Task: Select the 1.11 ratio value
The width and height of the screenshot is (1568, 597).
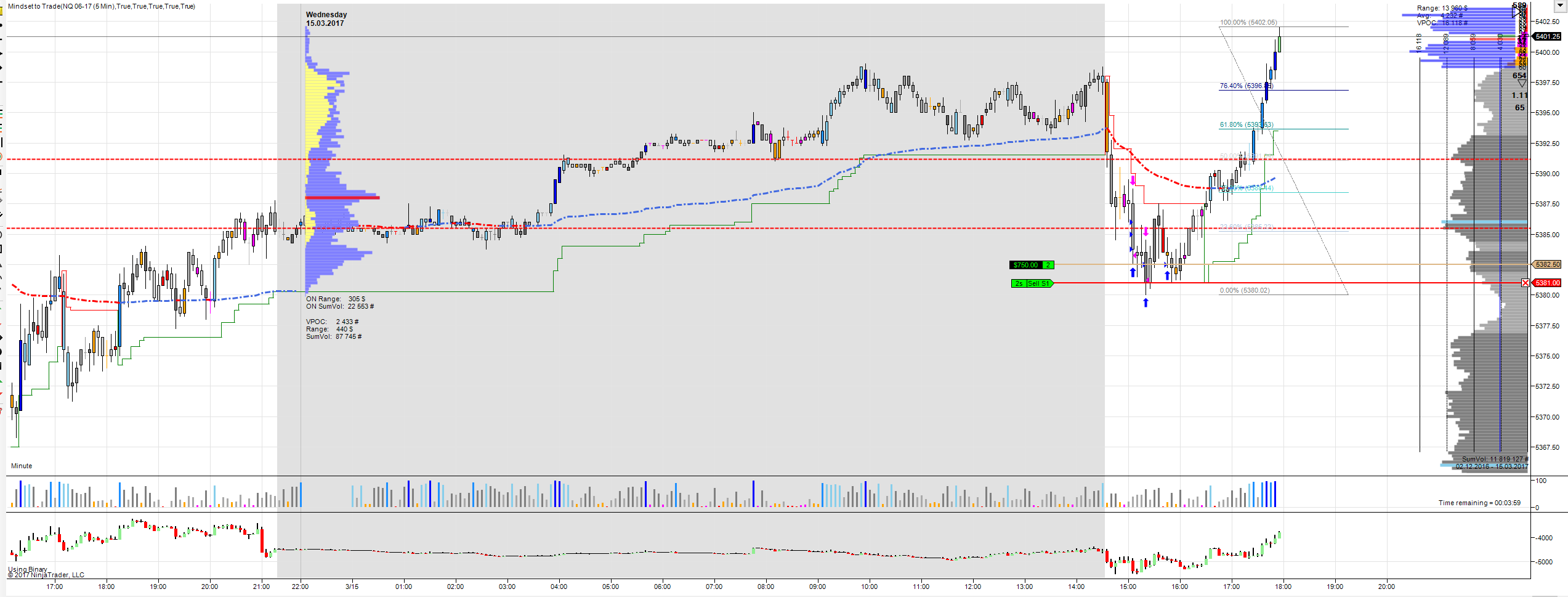Action: pos(1519,95)
